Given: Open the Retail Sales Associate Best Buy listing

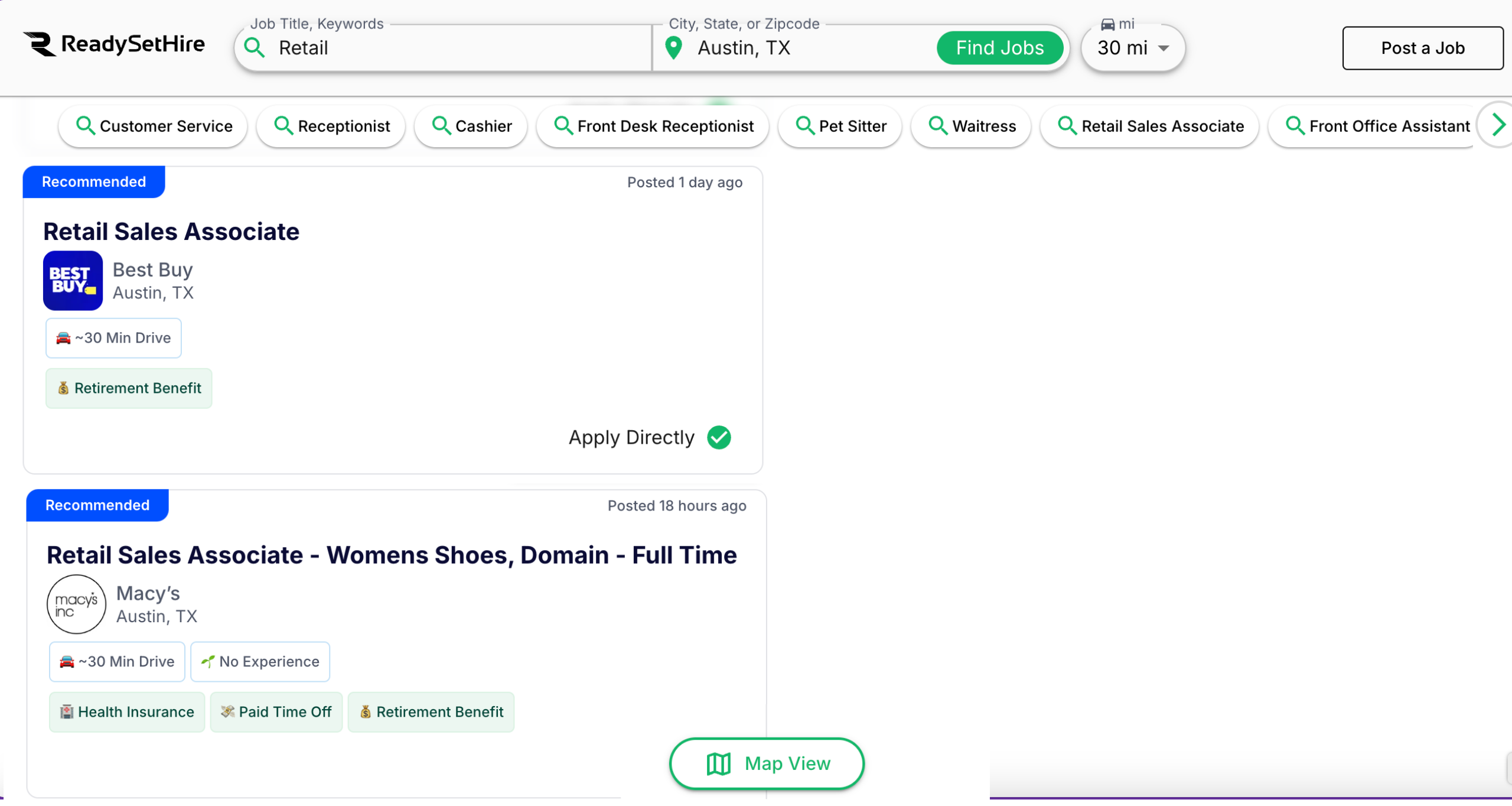Looking at the screenshot, I should [x=171, y=232].
